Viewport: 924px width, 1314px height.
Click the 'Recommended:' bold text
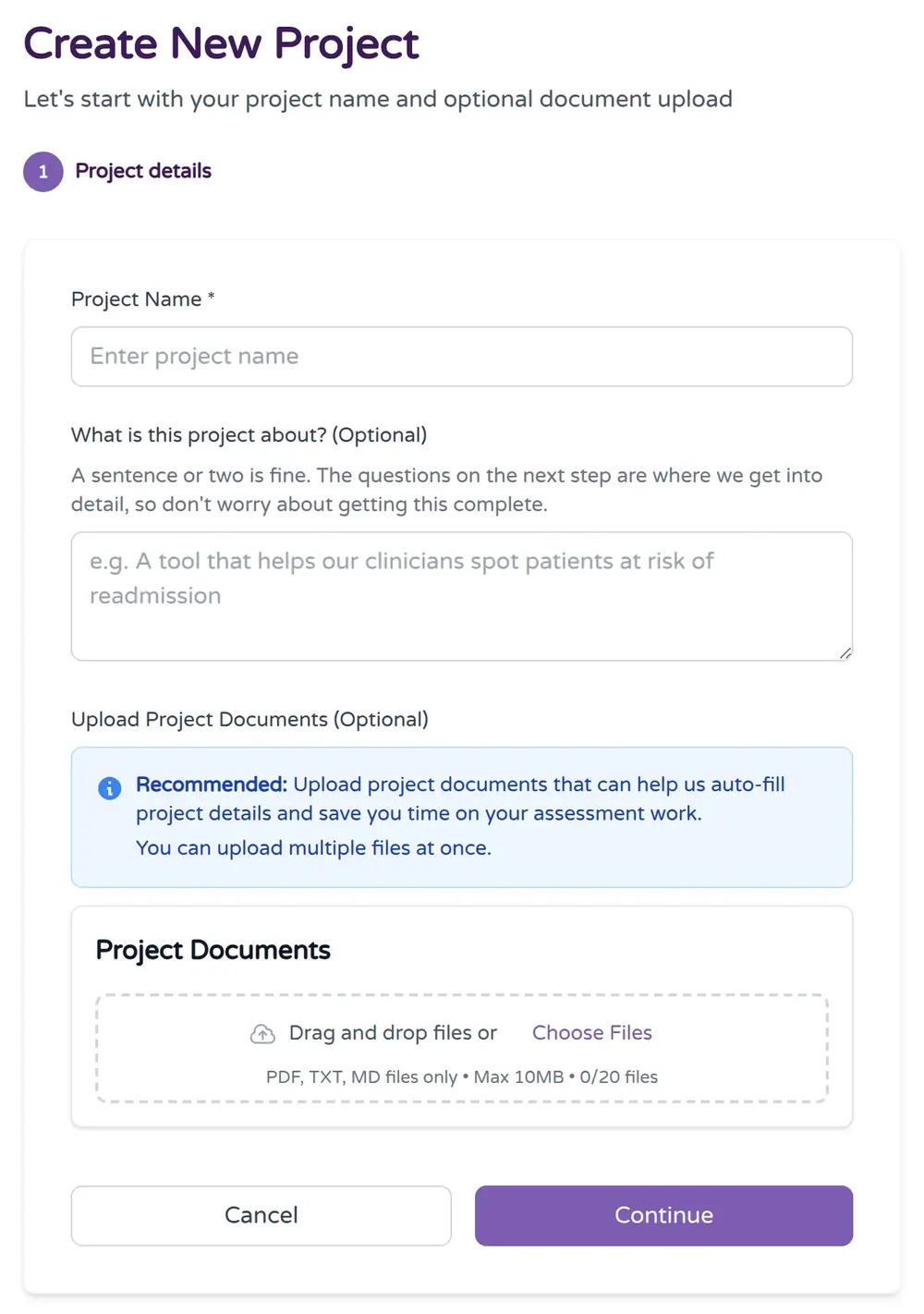pyautogui.click(x=212, y=785)
